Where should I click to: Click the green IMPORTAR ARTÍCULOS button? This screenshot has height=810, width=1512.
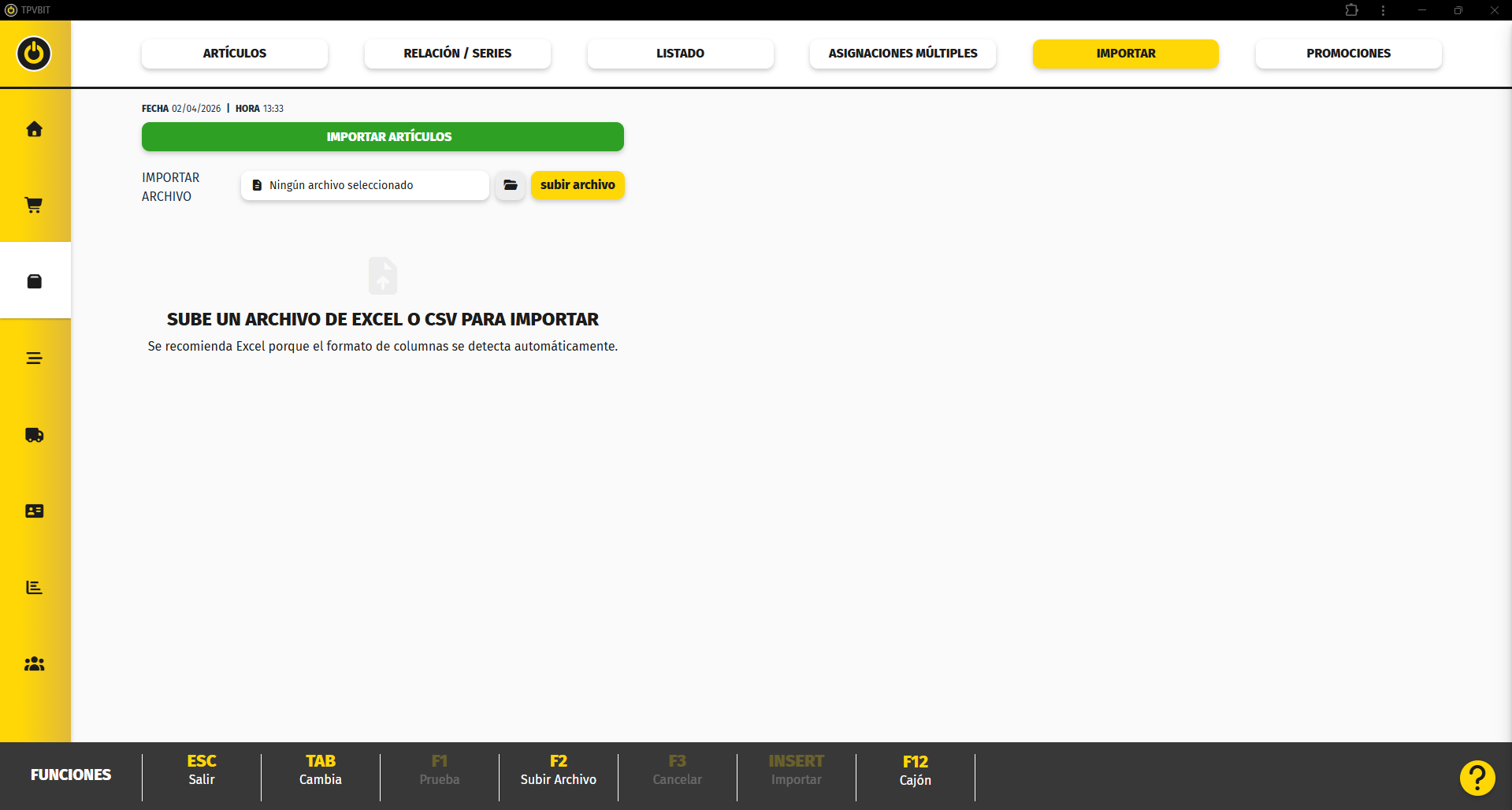tap(383, 137)
